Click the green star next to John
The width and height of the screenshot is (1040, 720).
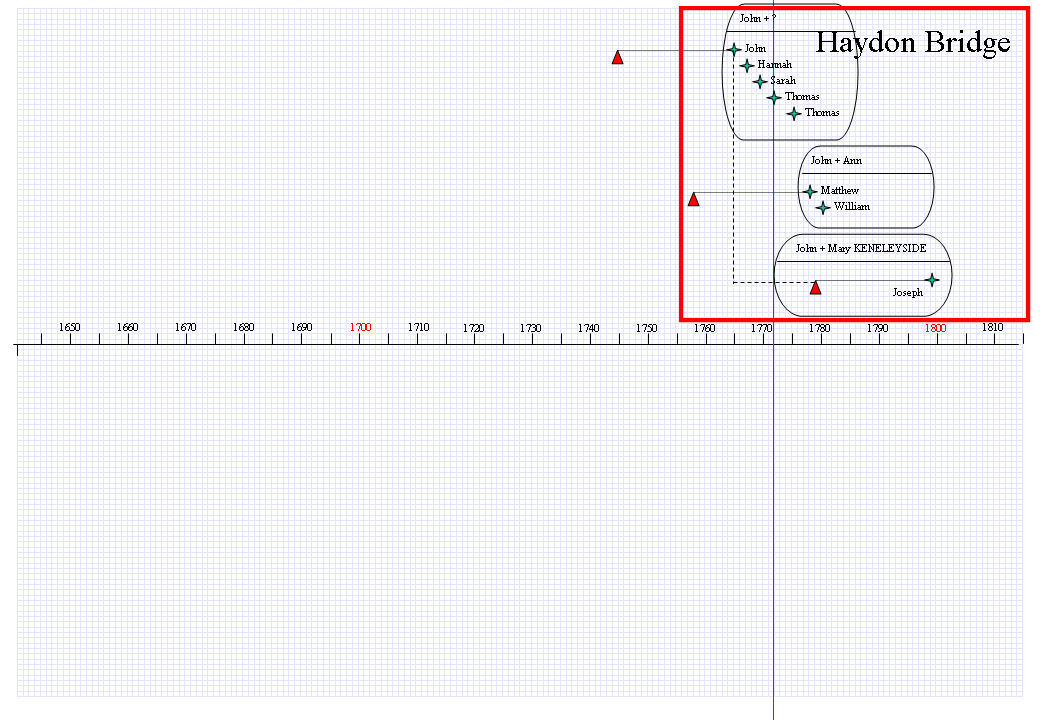734,49
